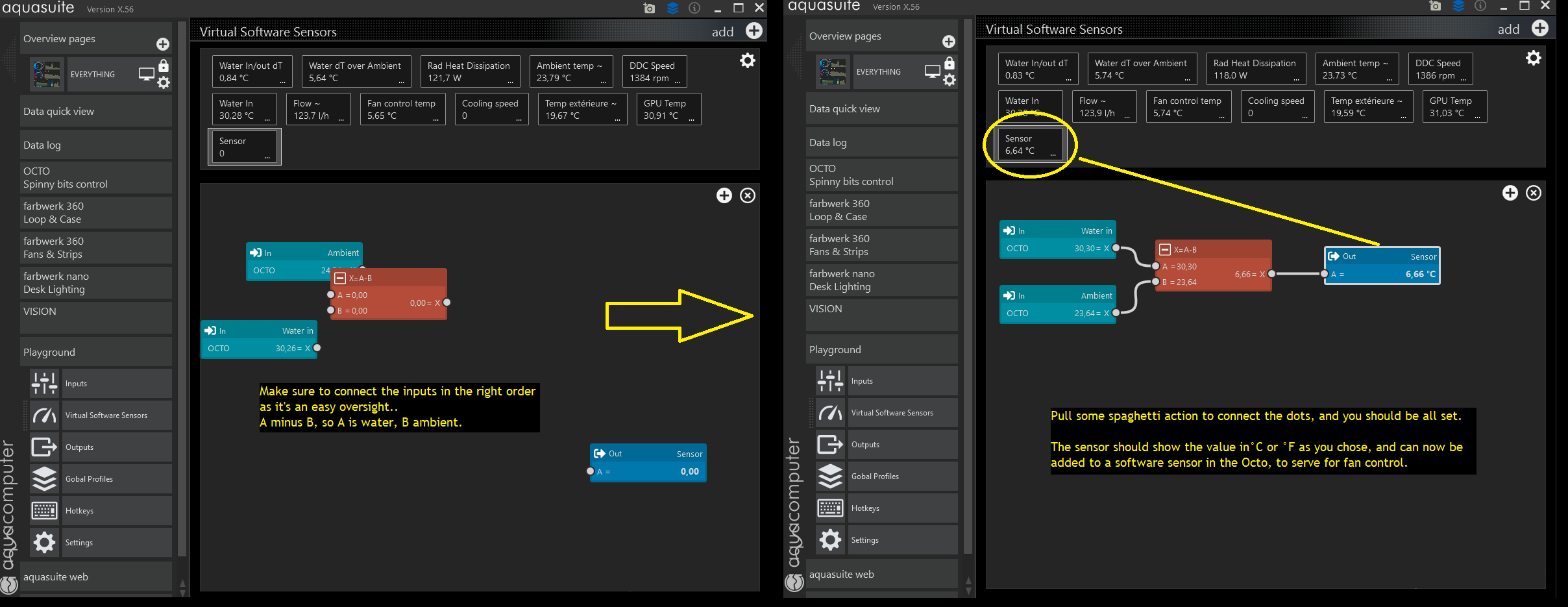Click the monitor icon beside EVERYTHING in left window
This screenshot has height=607, width=1568.
(x=147, y=74)
